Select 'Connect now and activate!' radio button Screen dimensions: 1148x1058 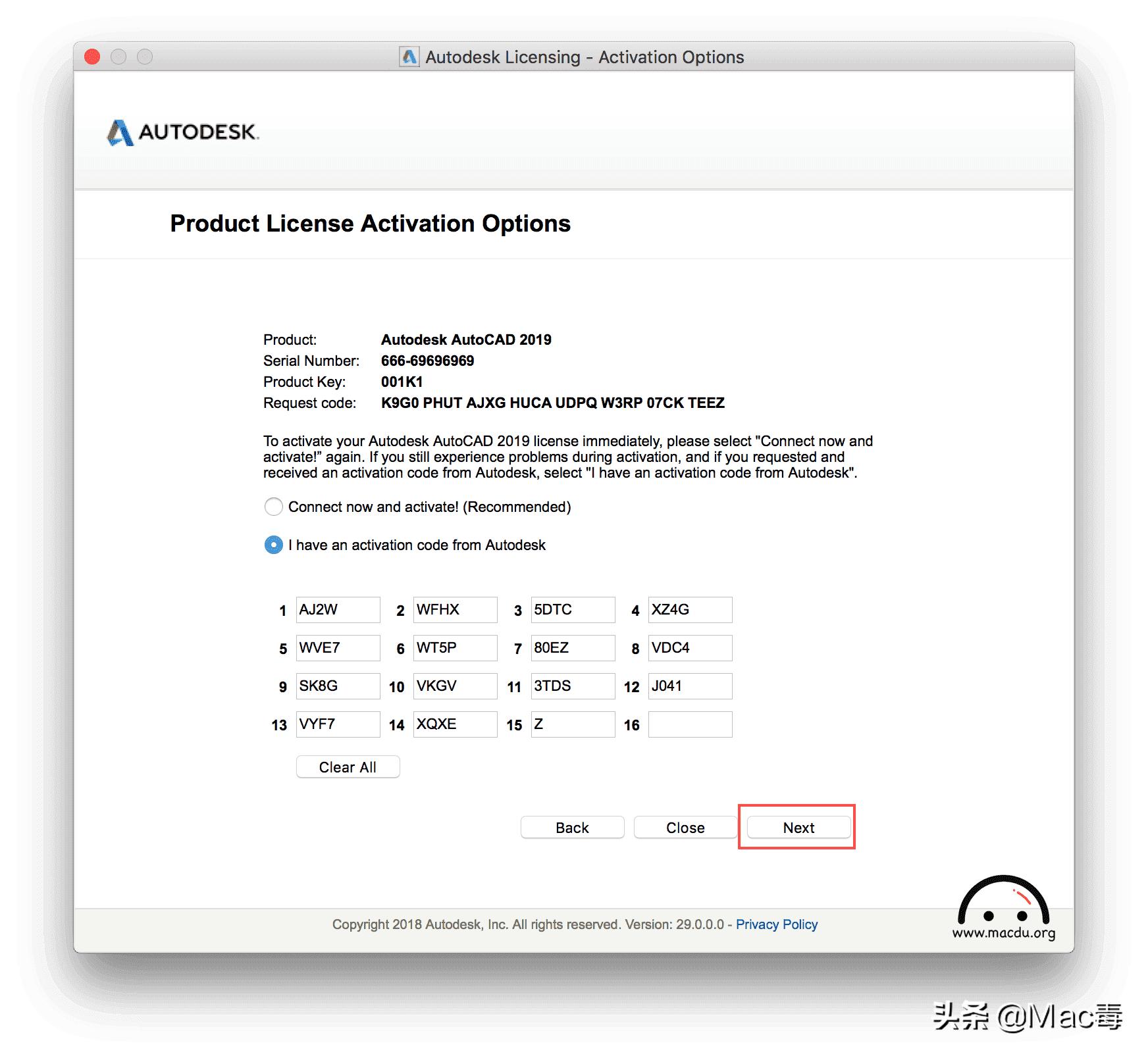[273, 507]
